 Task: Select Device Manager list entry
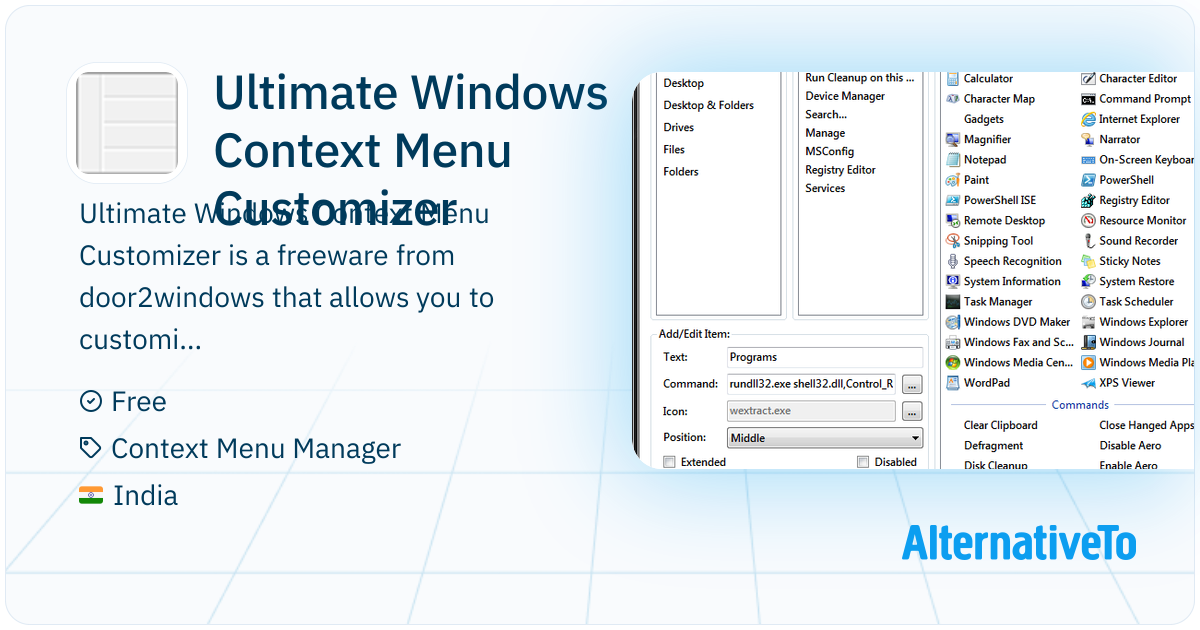pyautogui.click(x=845, y=96)
